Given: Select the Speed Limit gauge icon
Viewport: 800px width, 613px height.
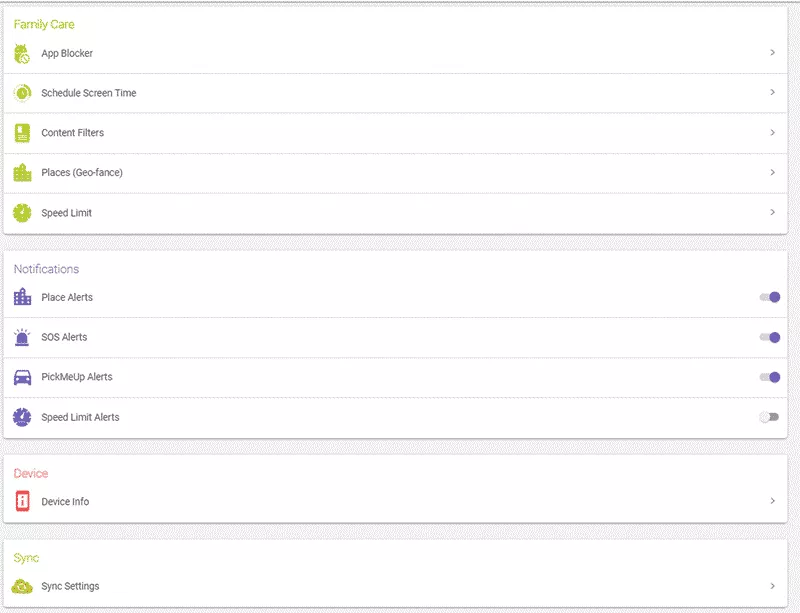Looking at the screenshot, I should pyautogui.click(x=22, y=212).
